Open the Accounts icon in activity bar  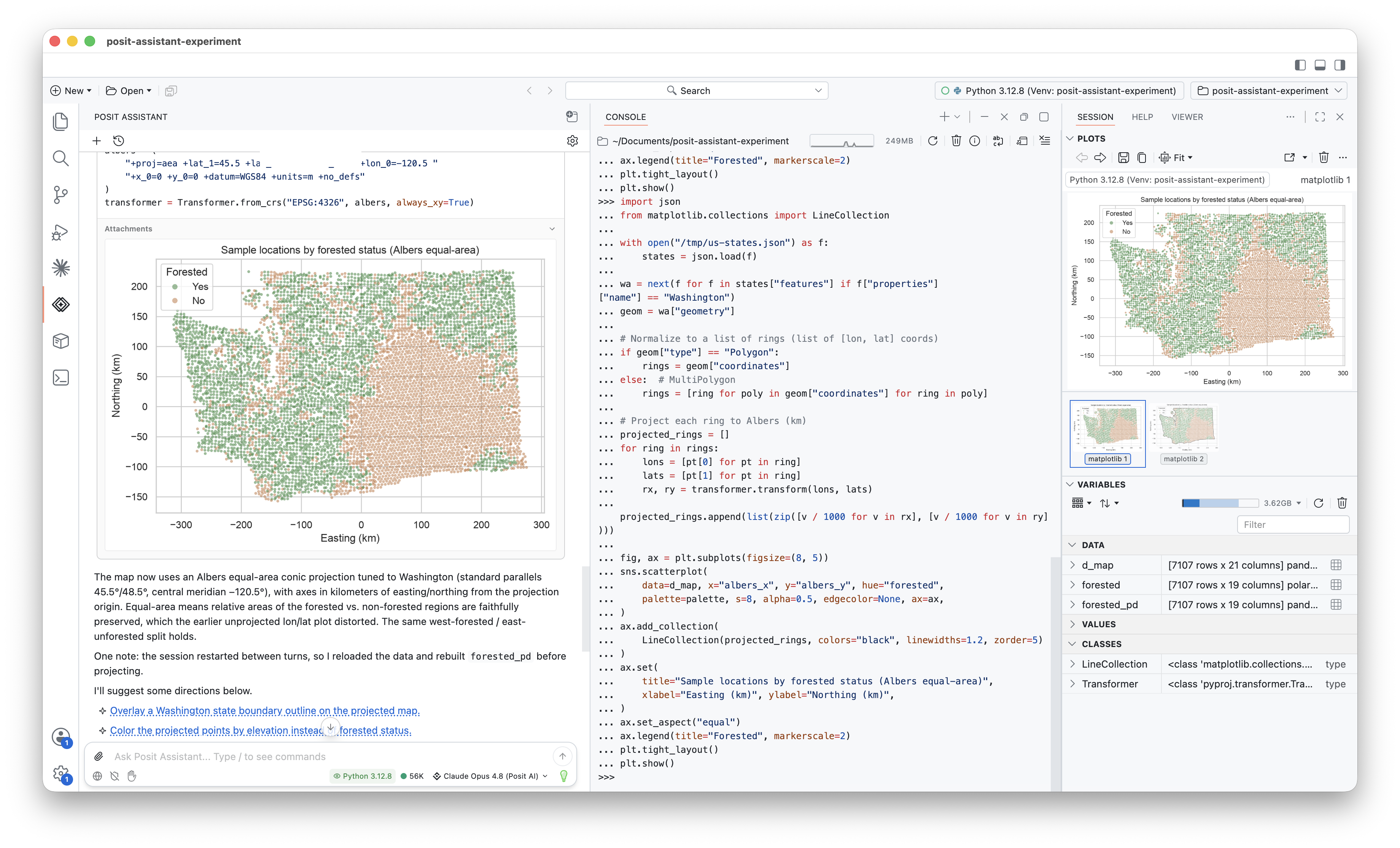(61, 737)
